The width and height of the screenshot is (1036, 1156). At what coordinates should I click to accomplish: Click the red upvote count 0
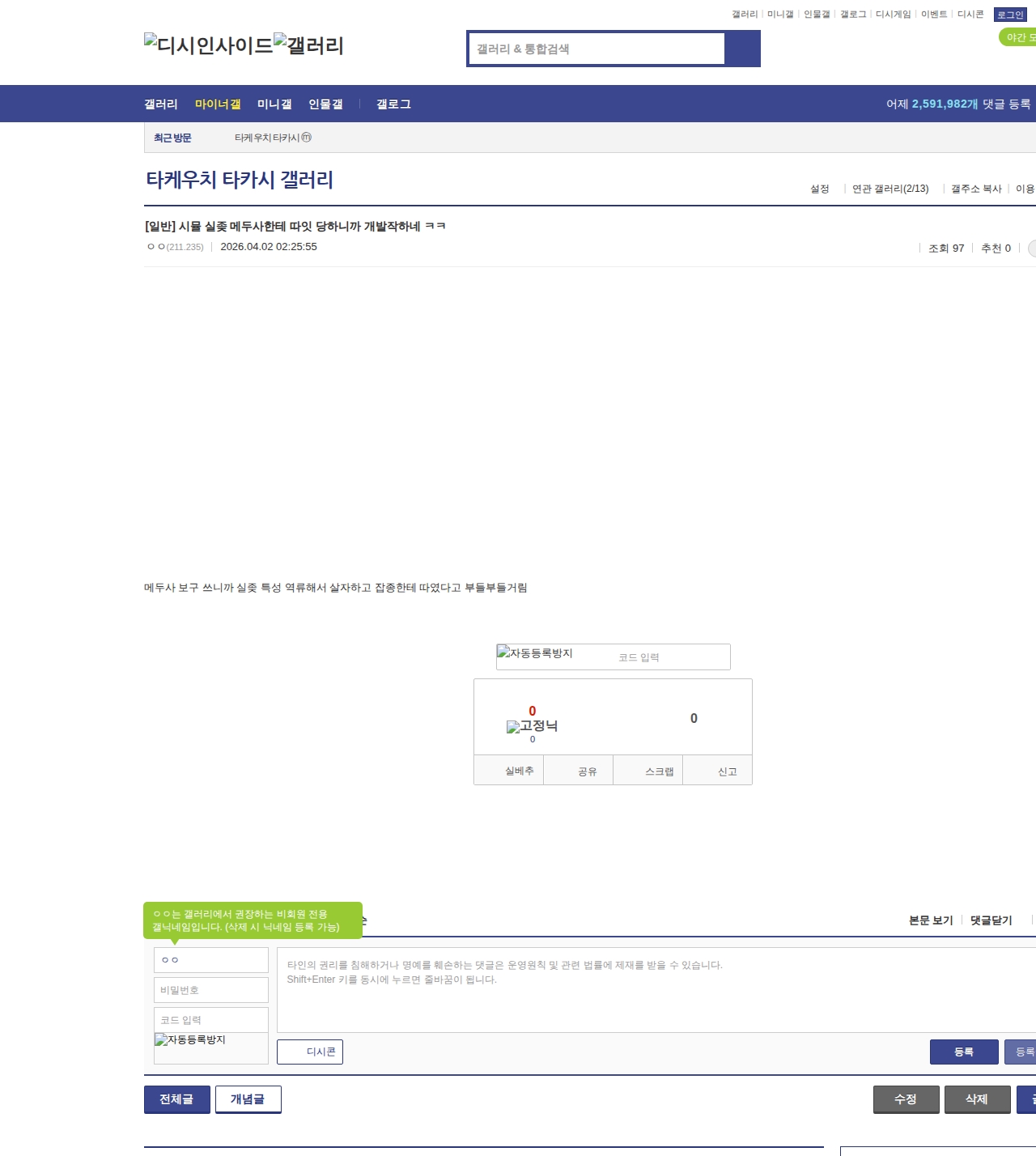click(x=533, y=712)
